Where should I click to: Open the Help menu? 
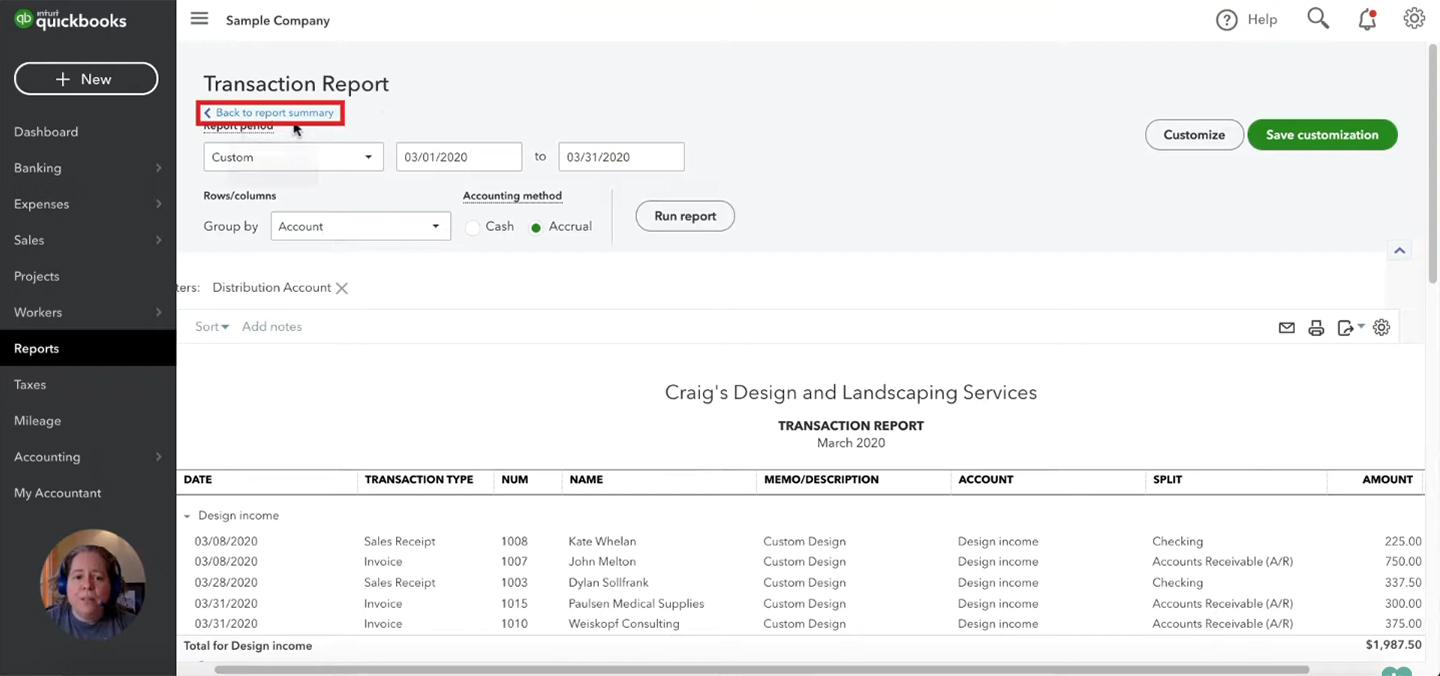point(1247,19)
